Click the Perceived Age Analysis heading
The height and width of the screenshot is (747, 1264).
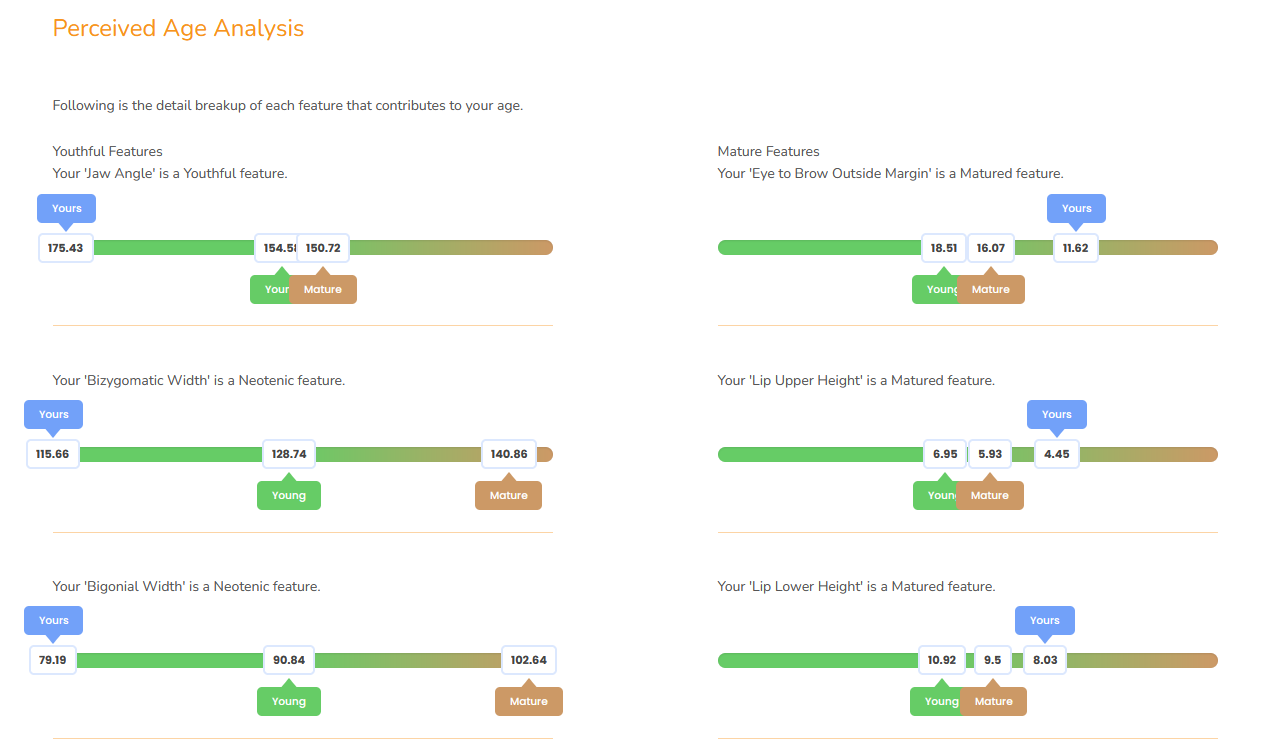178,28
